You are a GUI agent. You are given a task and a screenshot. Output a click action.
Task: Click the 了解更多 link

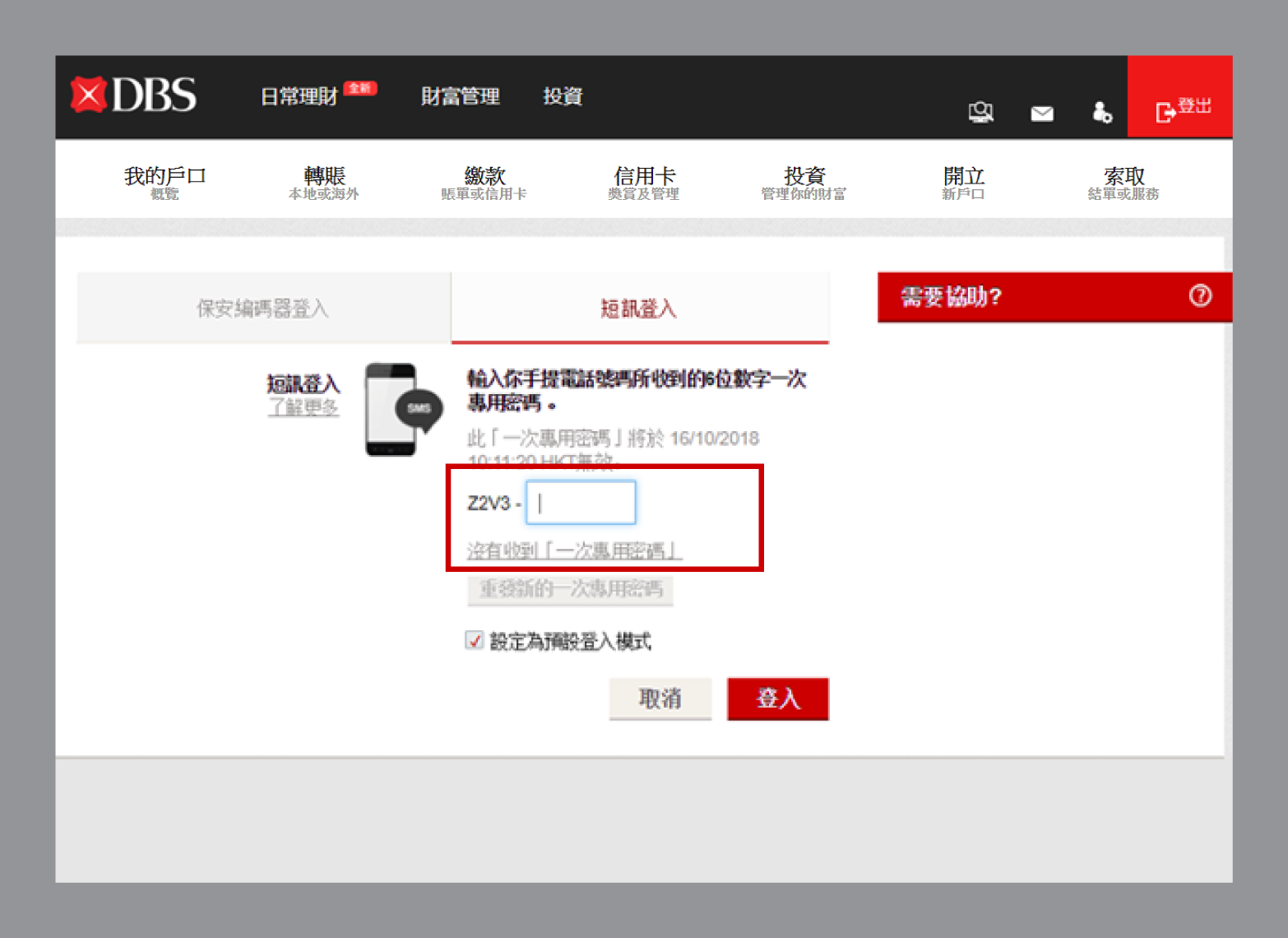[303, 407]
